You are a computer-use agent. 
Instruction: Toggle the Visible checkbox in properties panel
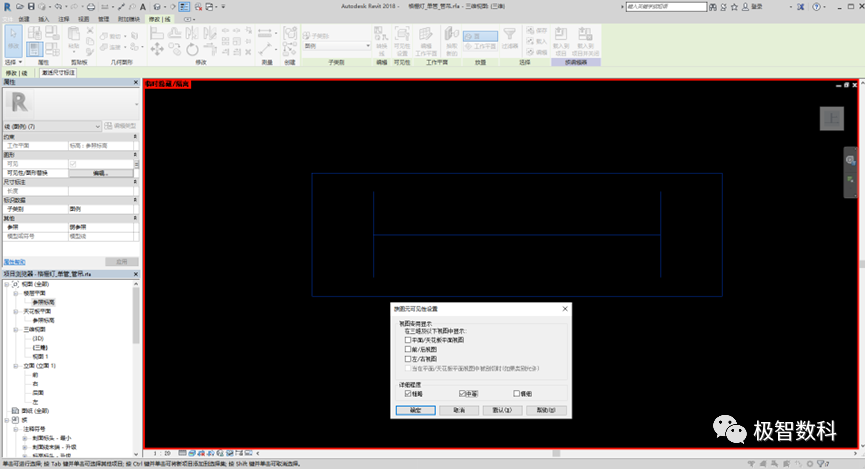(73, 164)
